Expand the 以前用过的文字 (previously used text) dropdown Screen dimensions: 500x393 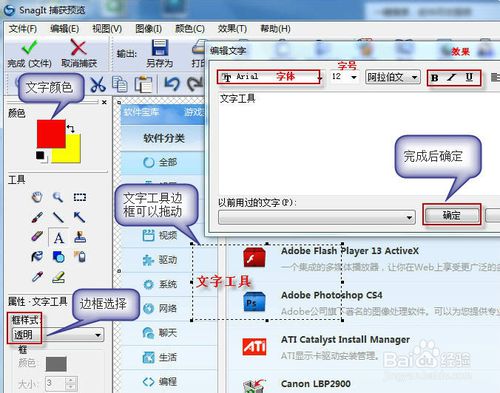pos(317,217)
